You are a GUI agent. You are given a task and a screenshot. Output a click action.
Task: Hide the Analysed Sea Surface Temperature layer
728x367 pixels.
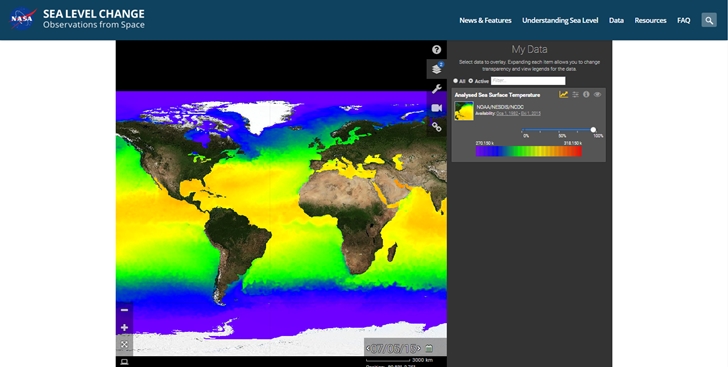597,94
